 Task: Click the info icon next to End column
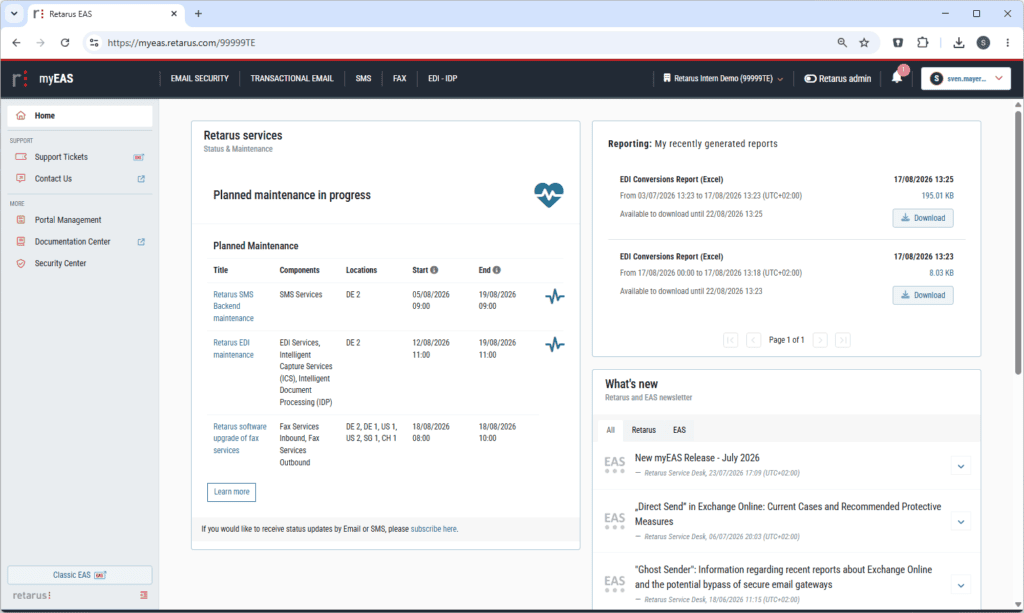point(497,270)
